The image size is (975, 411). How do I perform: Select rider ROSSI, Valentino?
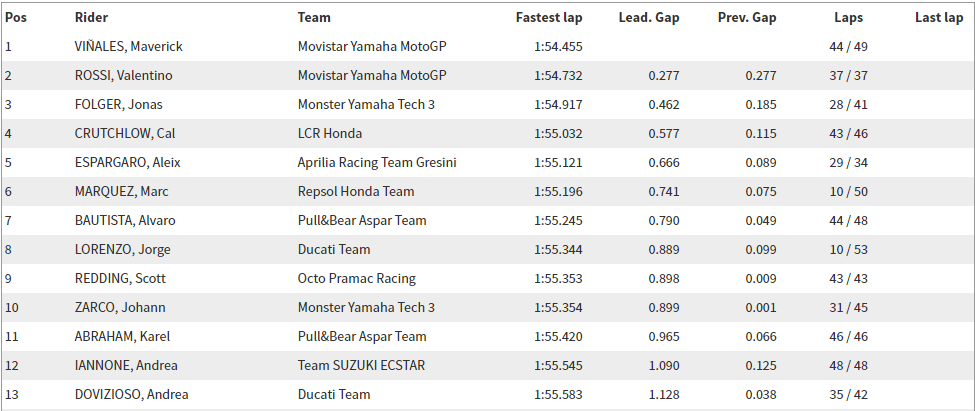pyautogui.click(x=123, y=76)
